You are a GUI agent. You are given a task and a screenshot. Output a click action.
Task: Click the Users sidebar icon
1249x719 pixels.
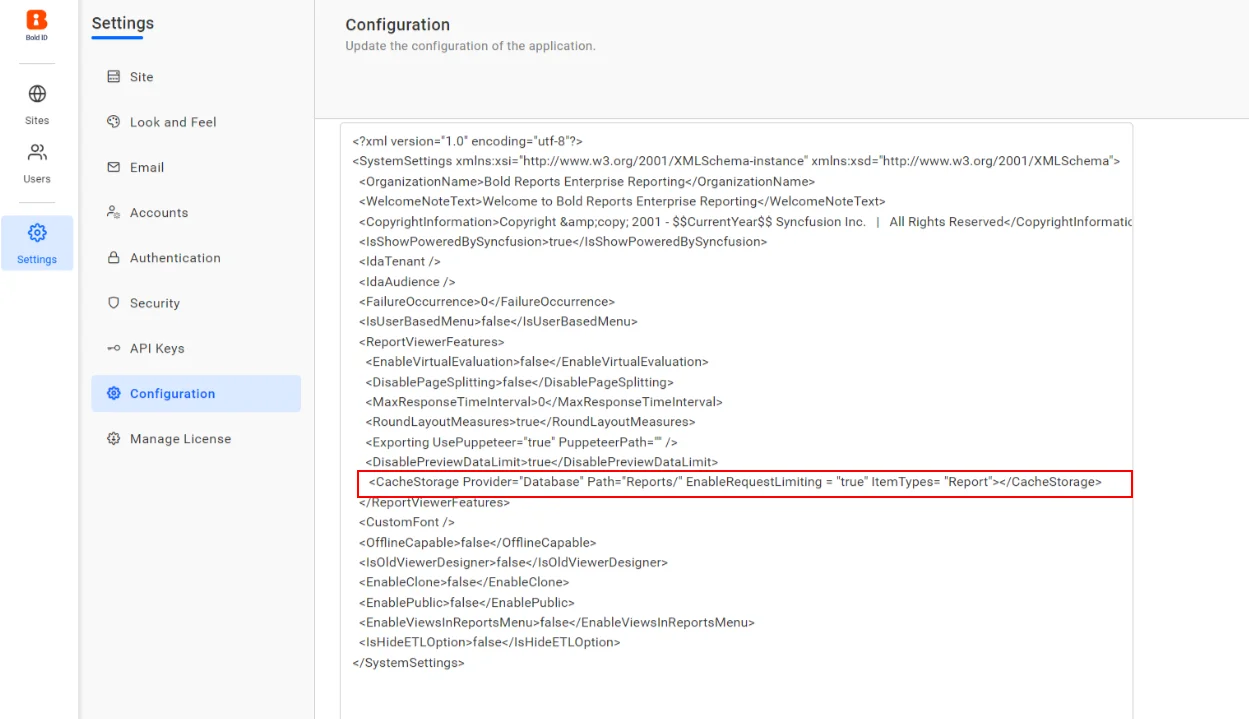pos(37,152)
